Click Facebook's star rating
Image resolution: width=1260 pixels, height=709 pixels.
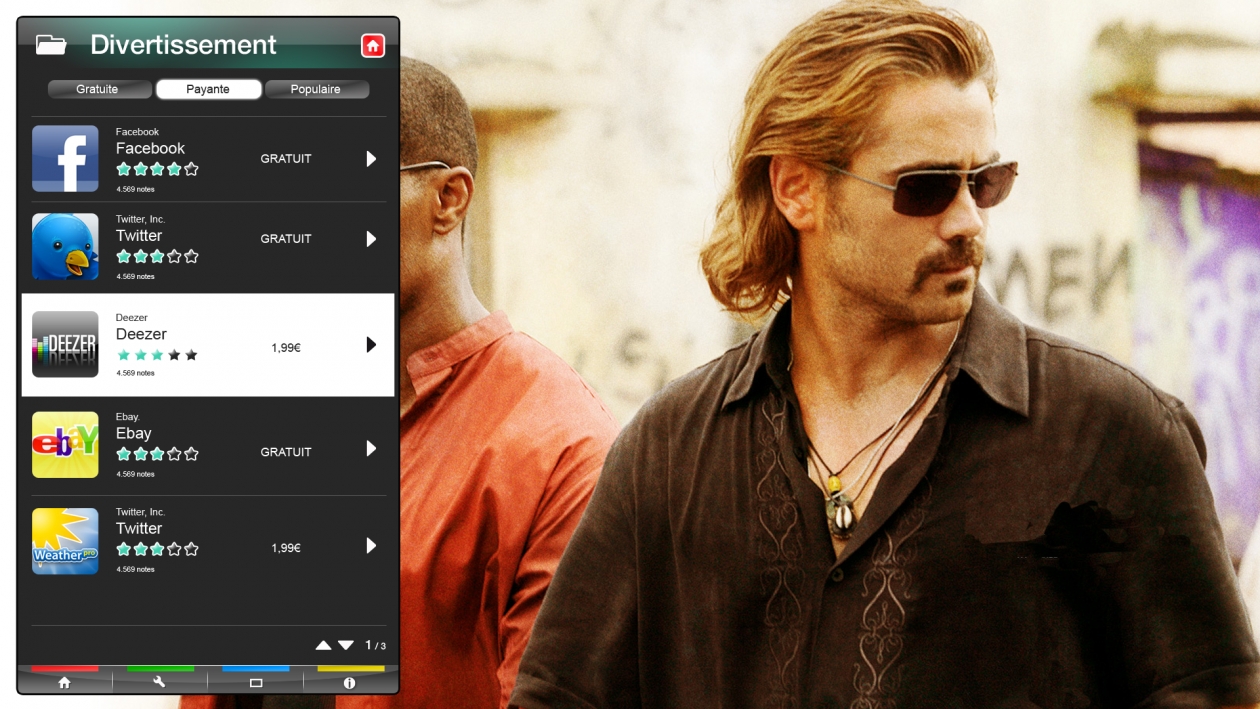click(x=157, y=170)
